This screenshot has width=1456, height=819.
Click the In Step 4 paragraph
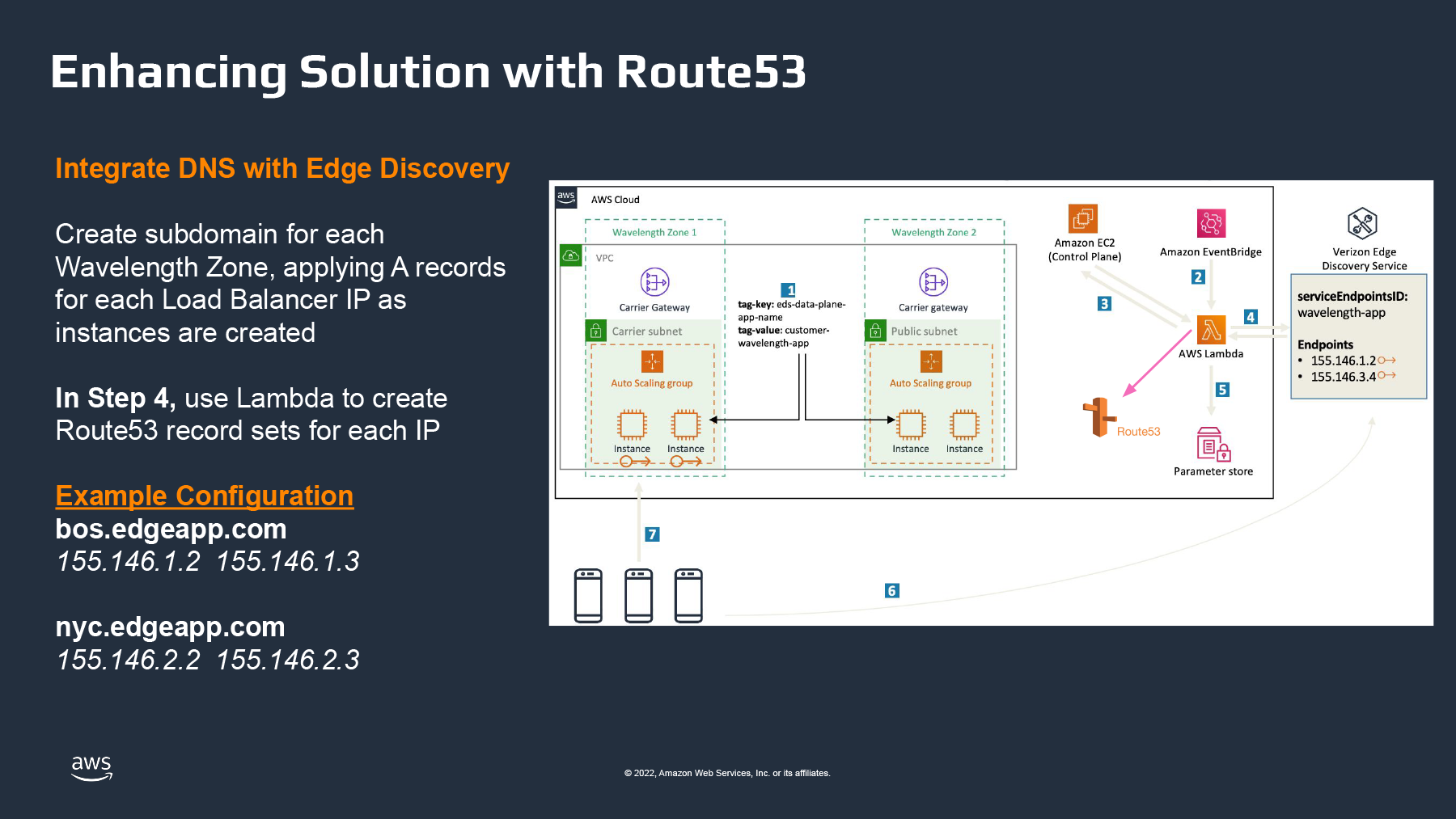point(251,414)
